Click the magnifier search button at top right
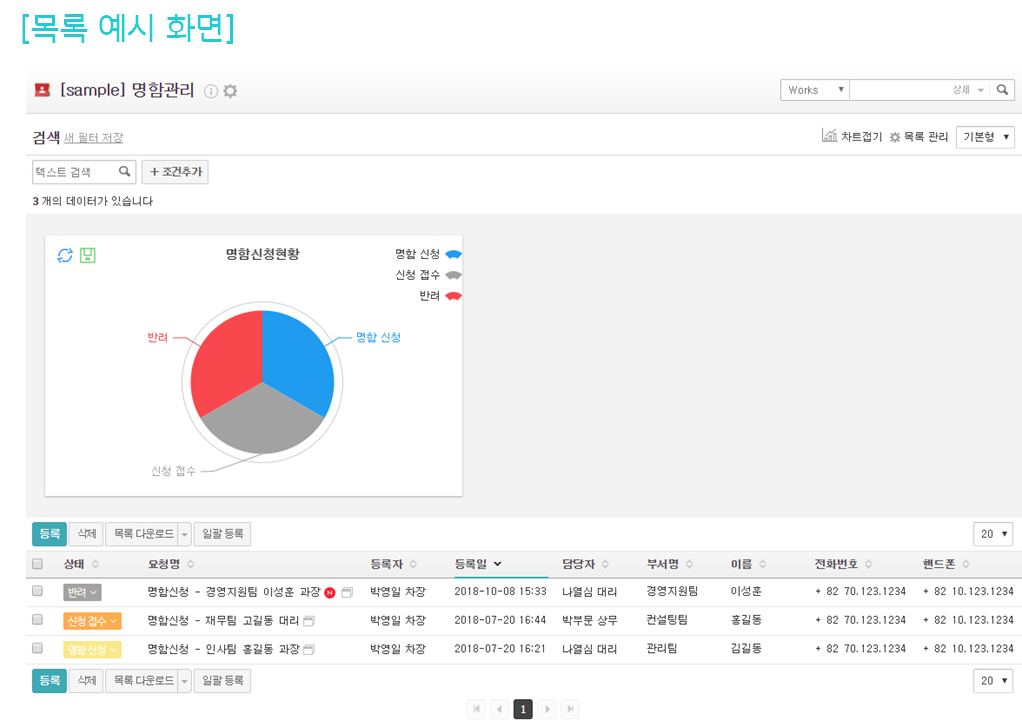1022x727 pixels. click(x=1003, y=90)
